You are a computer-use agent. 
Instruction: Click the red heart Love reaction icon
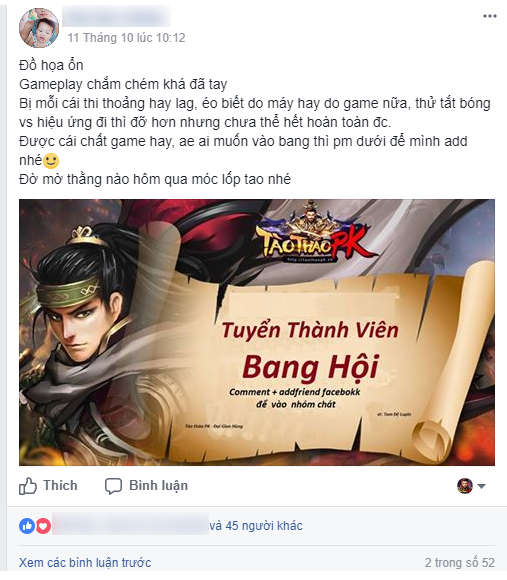point(43,526)
